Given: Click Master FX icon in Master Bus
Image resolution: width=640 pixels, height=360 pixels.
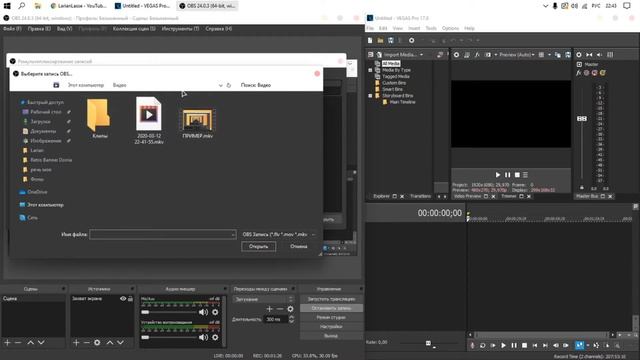Looking at the screenshot, I should point(578,73).
